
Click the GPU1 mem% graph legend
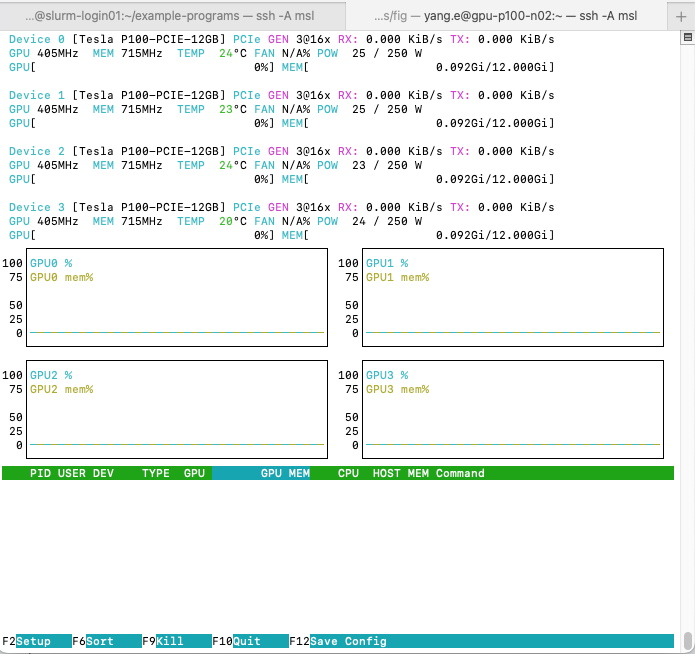tap(398, 278)
